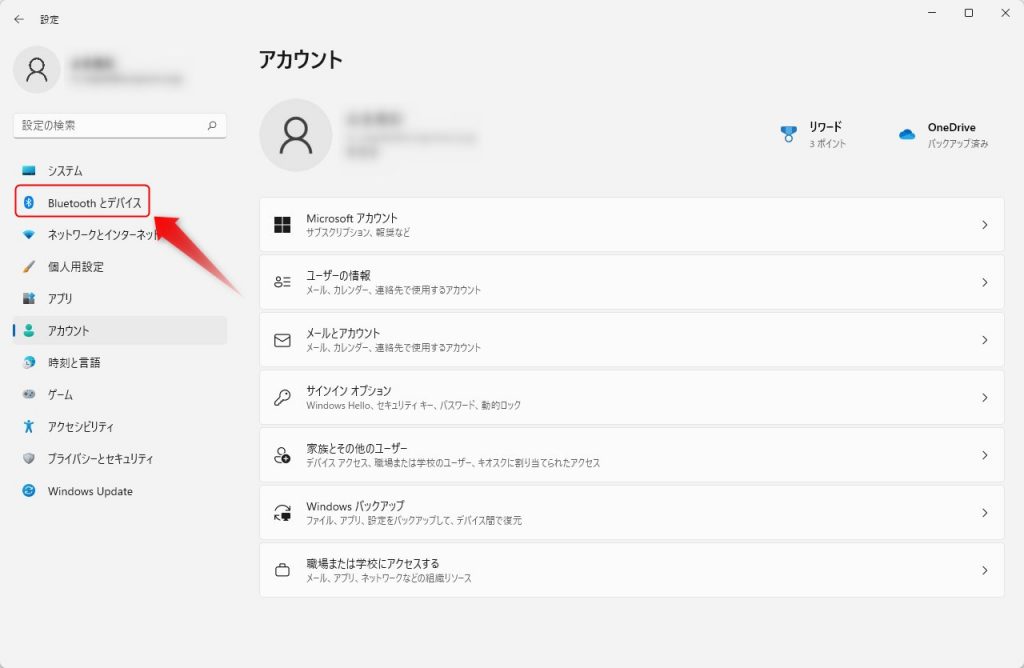Click the アクセシビリティ figure icon

29,426
